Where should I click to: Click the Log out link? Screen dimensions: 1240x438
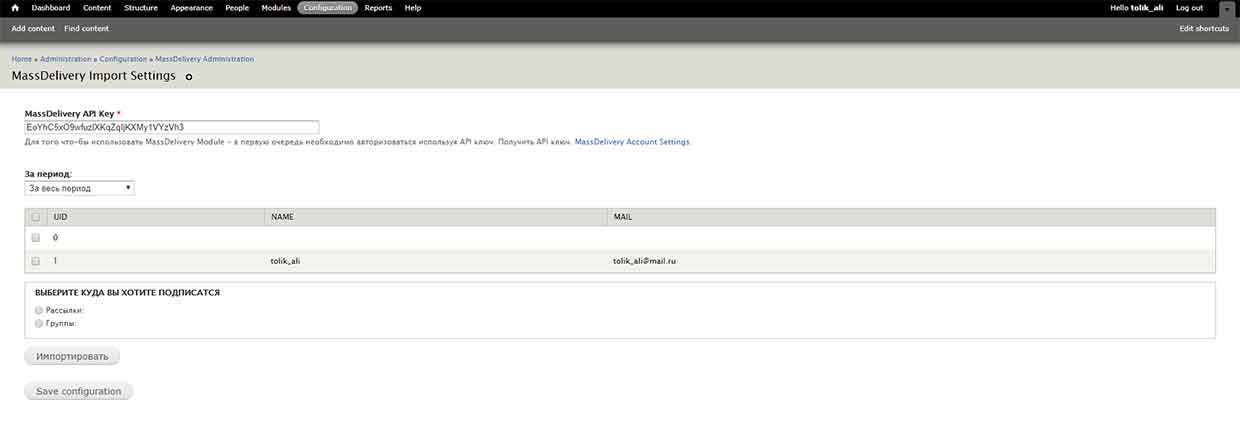pyautogui.click(x=1189, y=8)
